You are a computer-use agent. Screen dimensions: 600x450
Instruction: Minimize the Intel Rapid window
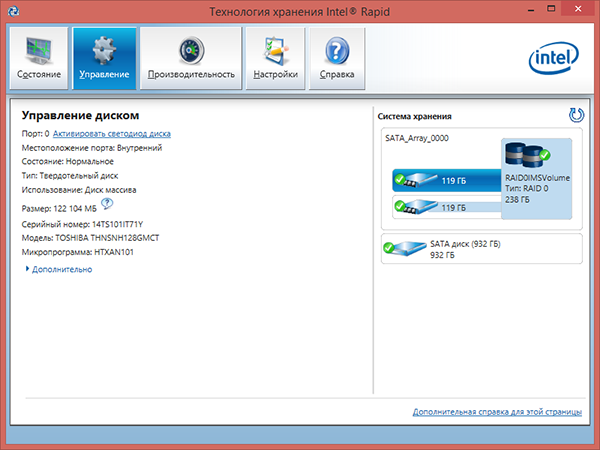[x=531, y=10]
